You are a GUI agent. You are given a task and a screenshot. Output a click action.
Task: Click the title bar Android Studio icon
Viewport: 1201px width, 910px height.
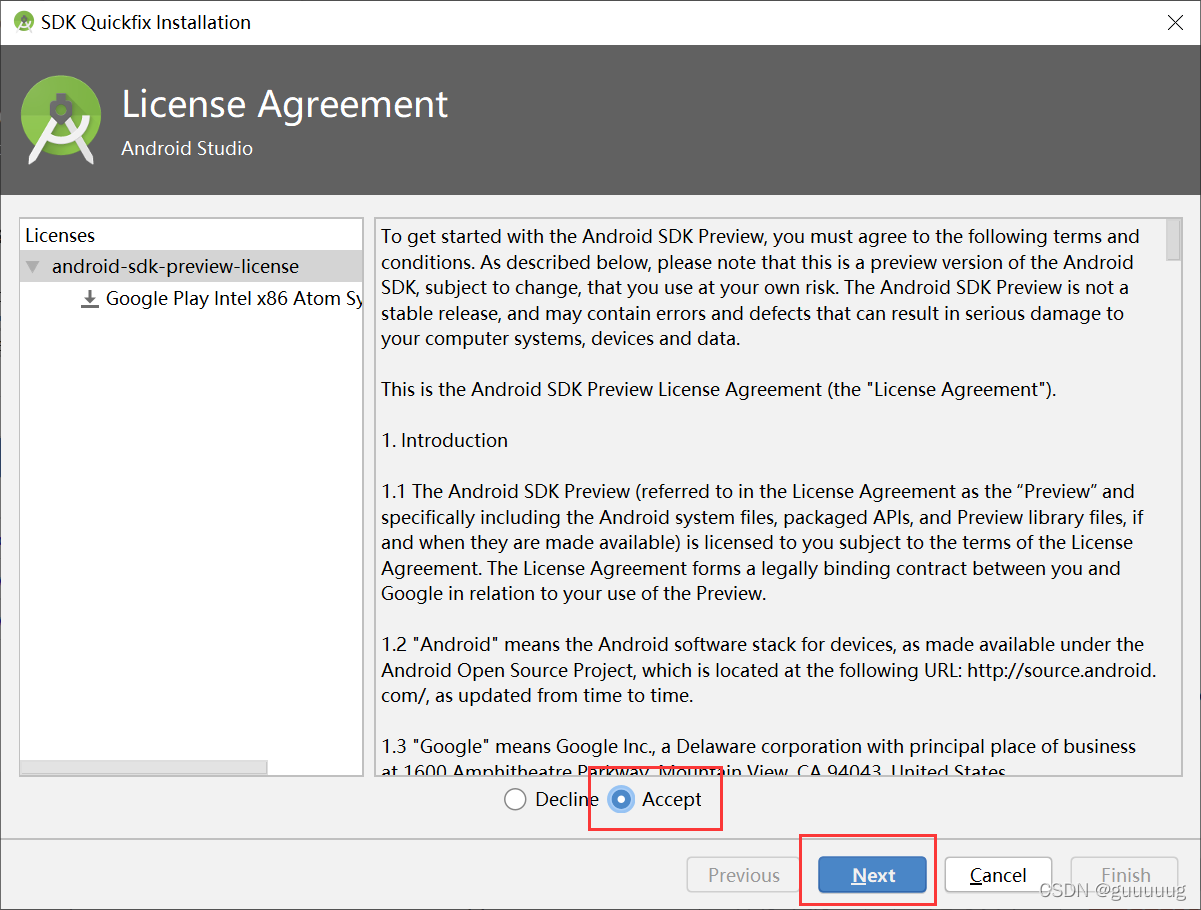(x=23, y=22)
